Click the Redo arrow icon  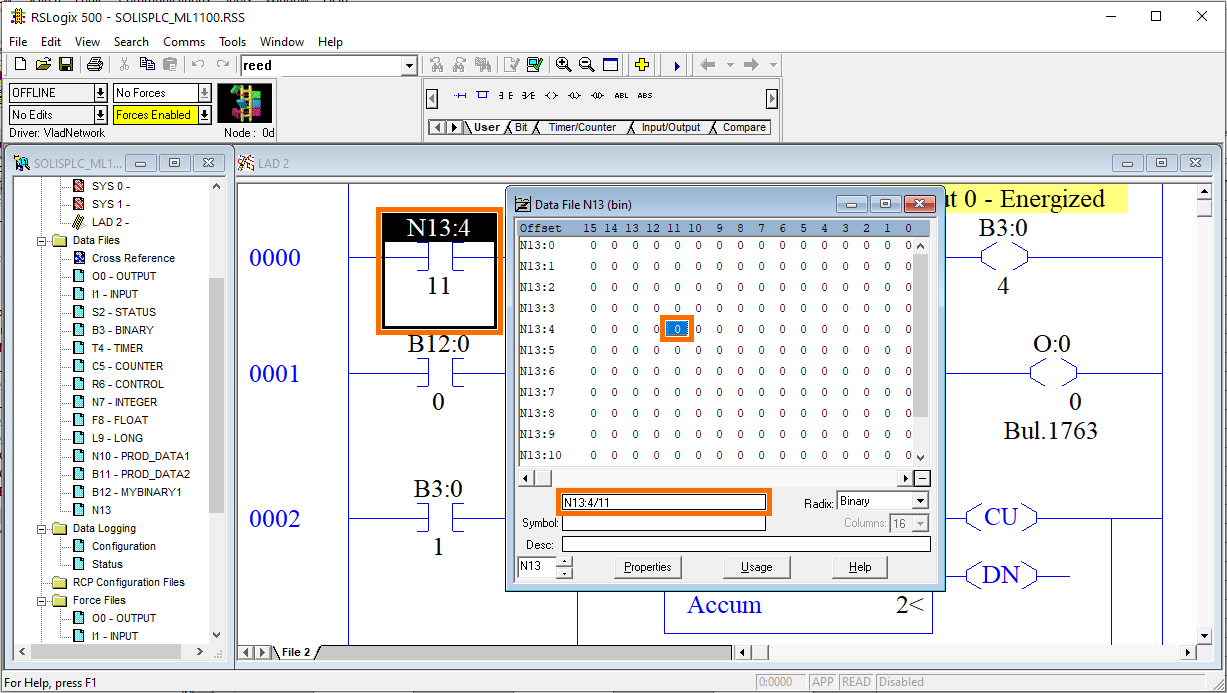pos(222,65)
